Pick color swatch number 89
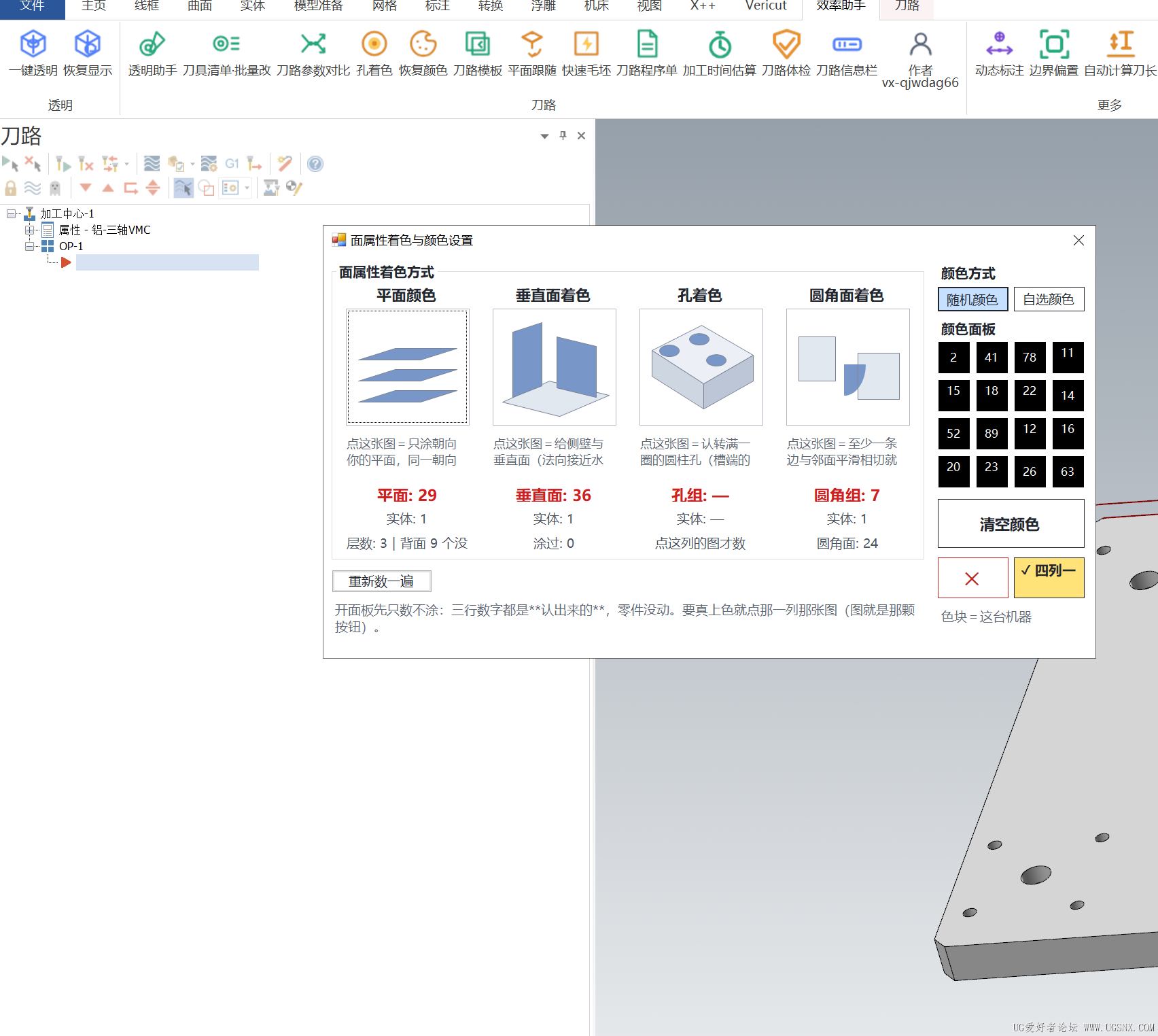The width and height of the screenshot is (1158, 1036). click(x=992, y=434)
